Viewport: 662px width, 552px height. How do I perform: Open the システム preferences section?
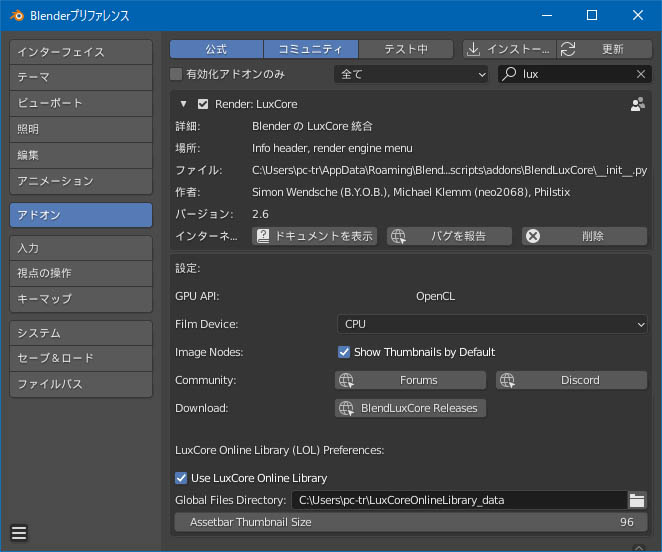81,333
